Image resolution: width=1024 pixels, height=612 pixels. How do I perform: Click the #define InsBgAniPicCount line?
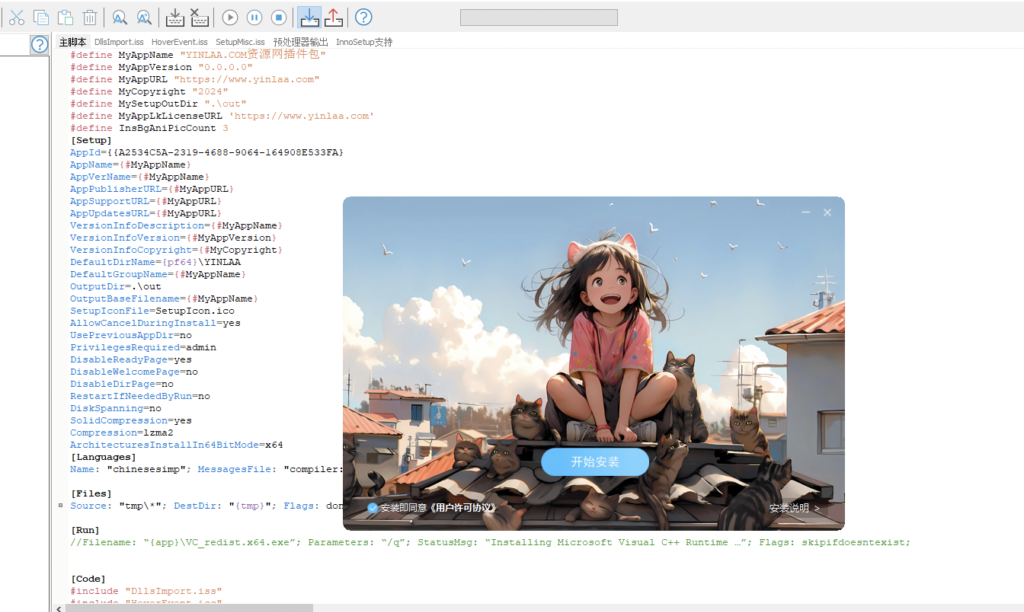[149, 128]
